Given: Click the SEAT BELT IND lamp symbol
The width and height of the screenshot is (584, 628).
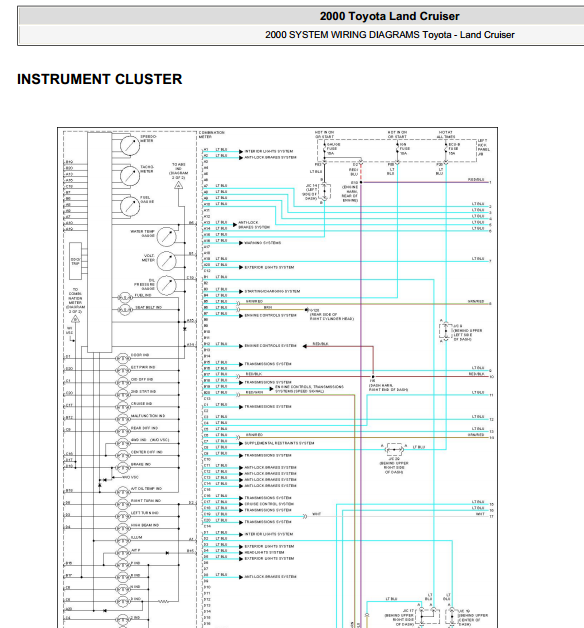Looking at the screenshot, I should [125, 310].
